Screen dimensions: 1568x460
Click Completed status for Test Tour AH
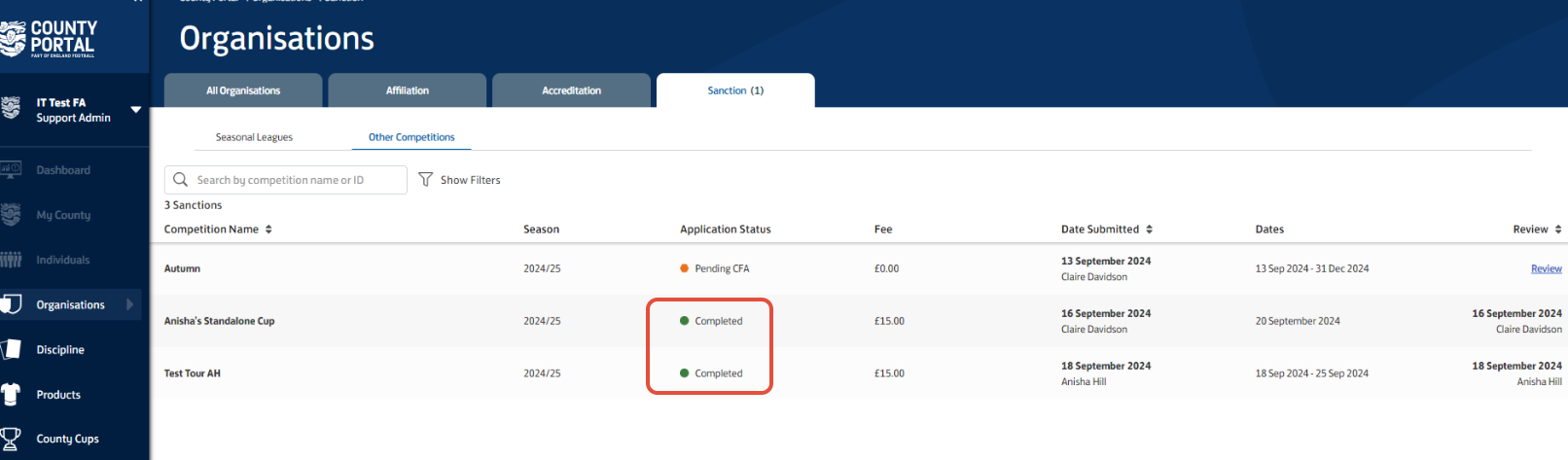[x=711, y=373]
